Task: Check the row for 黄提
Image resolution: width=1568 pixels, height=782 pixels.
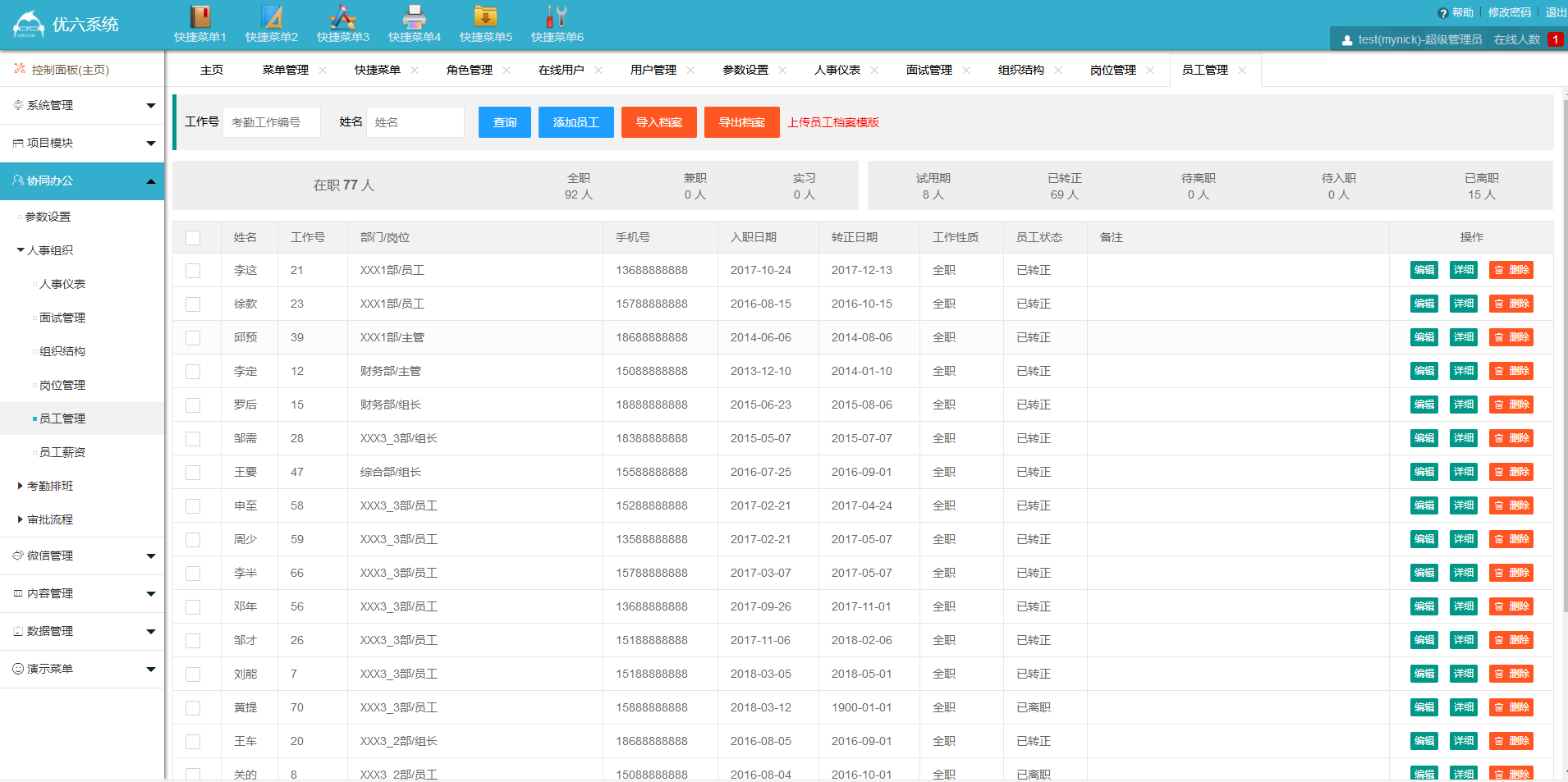Action: [193, 708]
